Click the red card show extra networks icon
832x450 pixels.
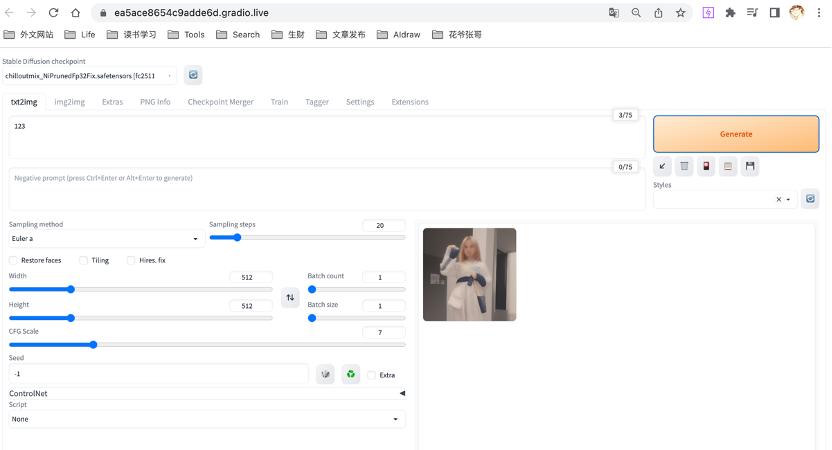[x=706, y=166]
